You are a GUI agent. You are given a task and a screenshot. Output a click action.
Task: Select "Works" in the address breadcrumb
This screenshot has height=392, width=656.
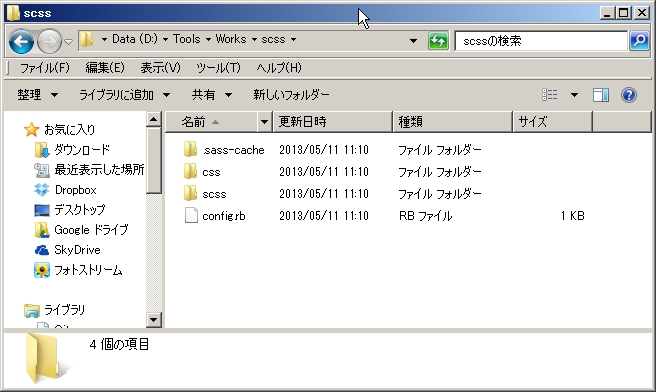pyautogui.click(x=231, y=39)
